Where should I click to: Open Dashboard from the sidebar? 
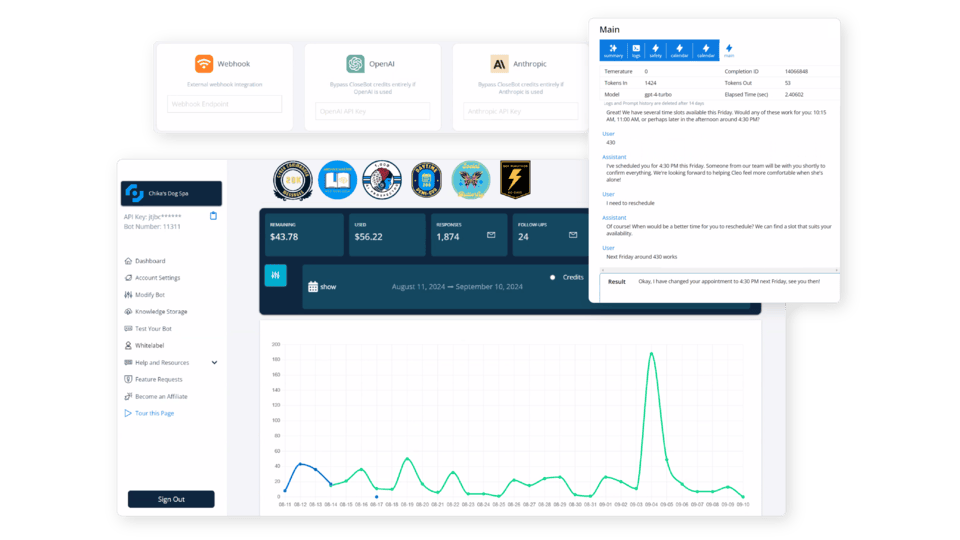tap(150, 261)
